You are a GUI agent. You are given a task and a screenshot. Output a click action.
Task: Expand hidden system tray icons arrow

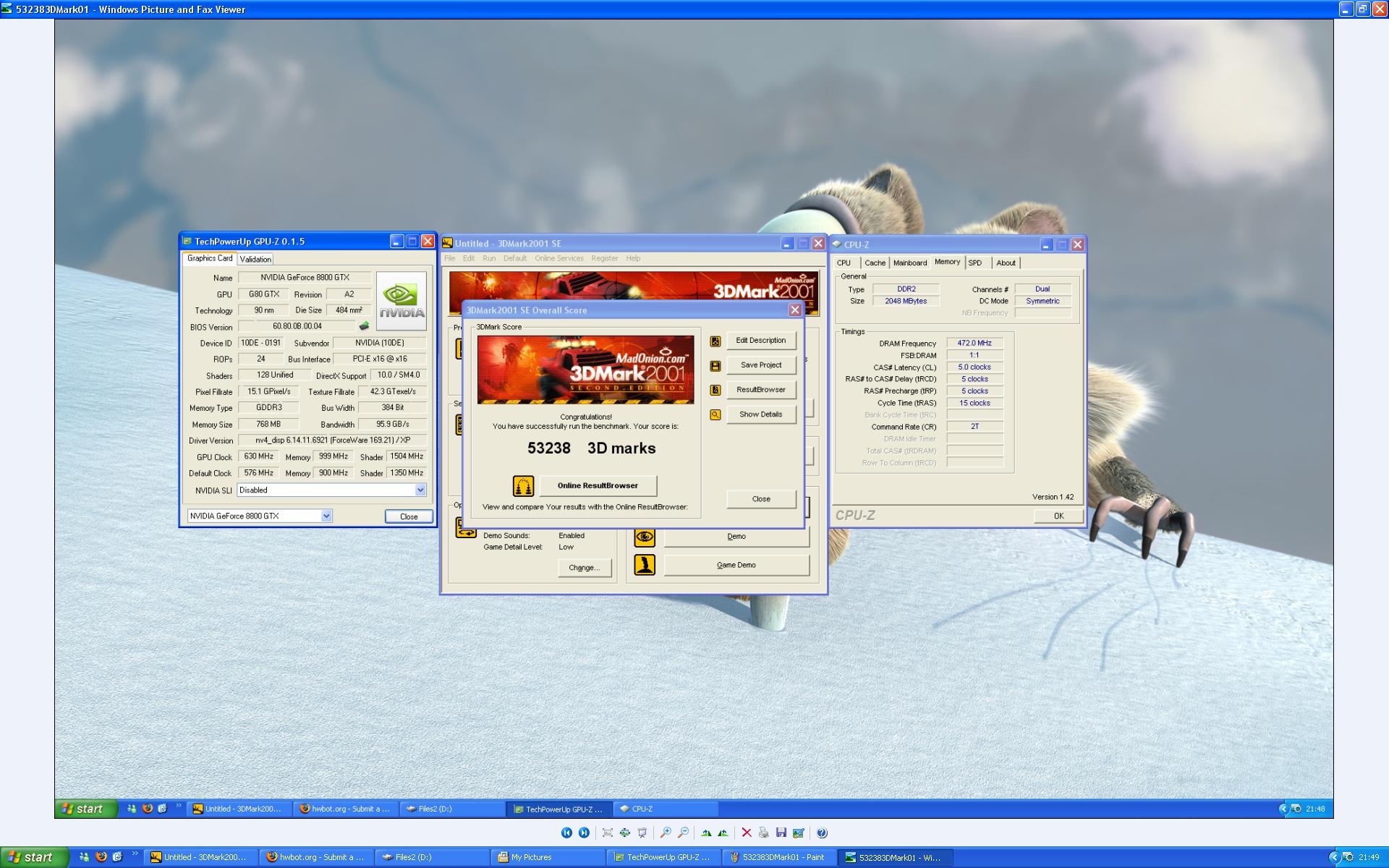click(x=1333, y=857)
